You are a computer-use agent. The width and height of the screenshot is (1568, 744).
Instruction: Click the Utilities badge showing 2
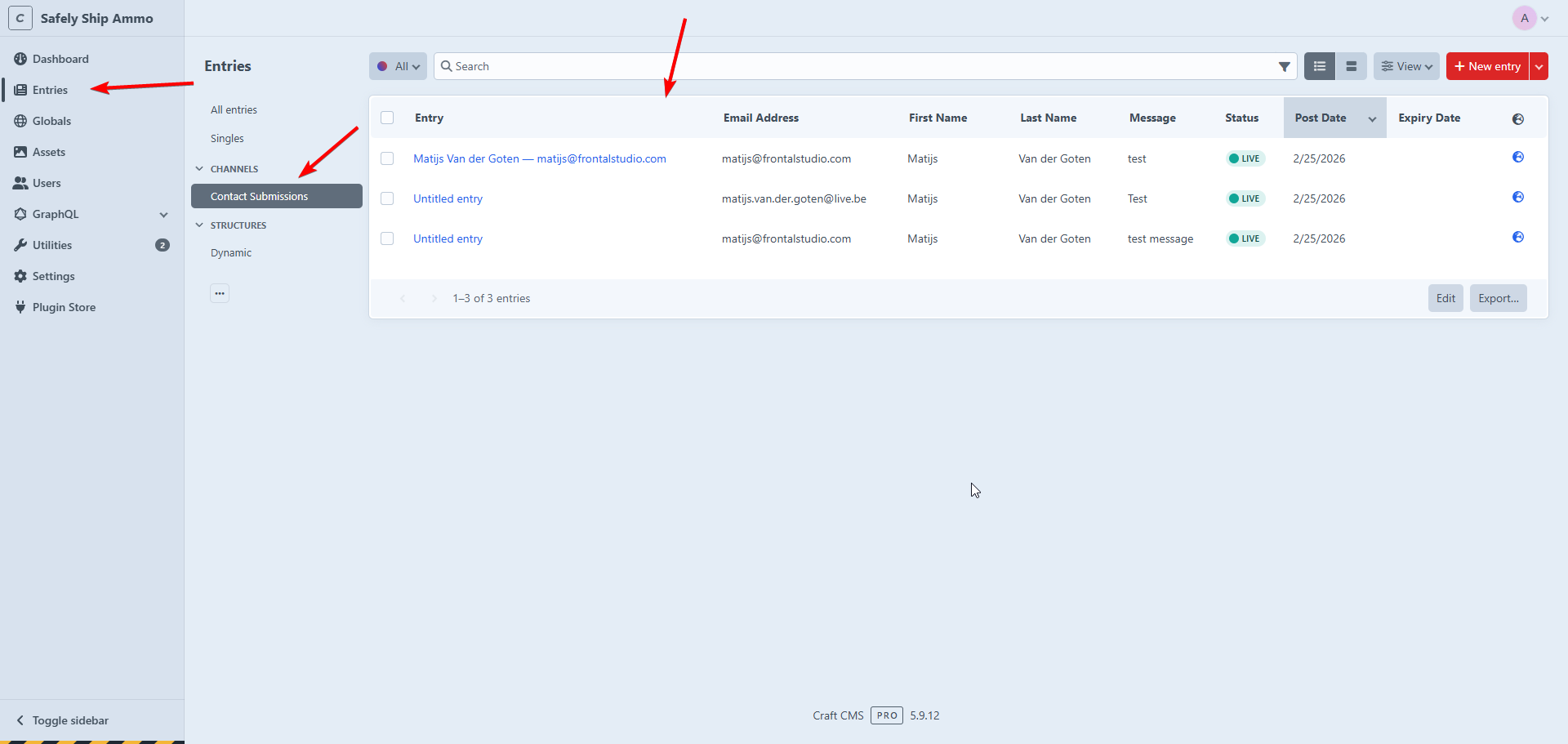coord(163,245)
